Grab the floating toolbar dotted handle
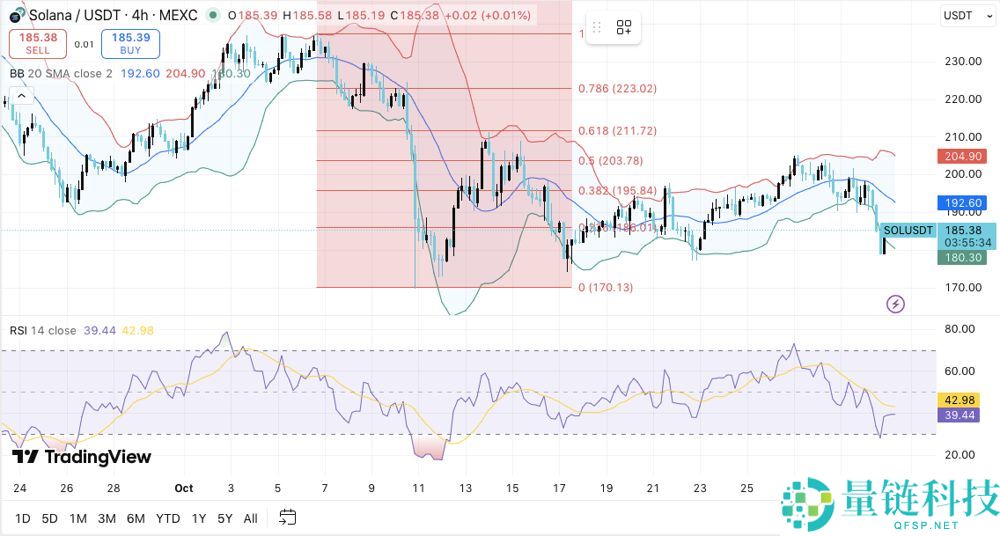 coord(596,28)
